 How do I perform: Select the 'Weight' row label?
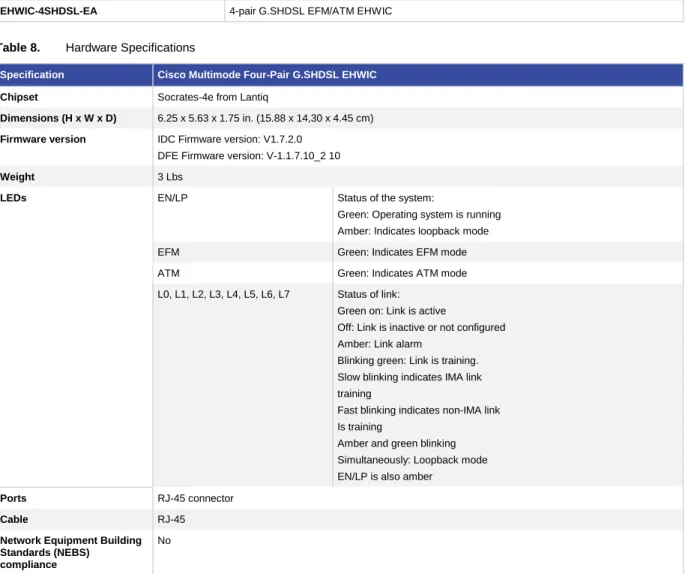[17, 176]
